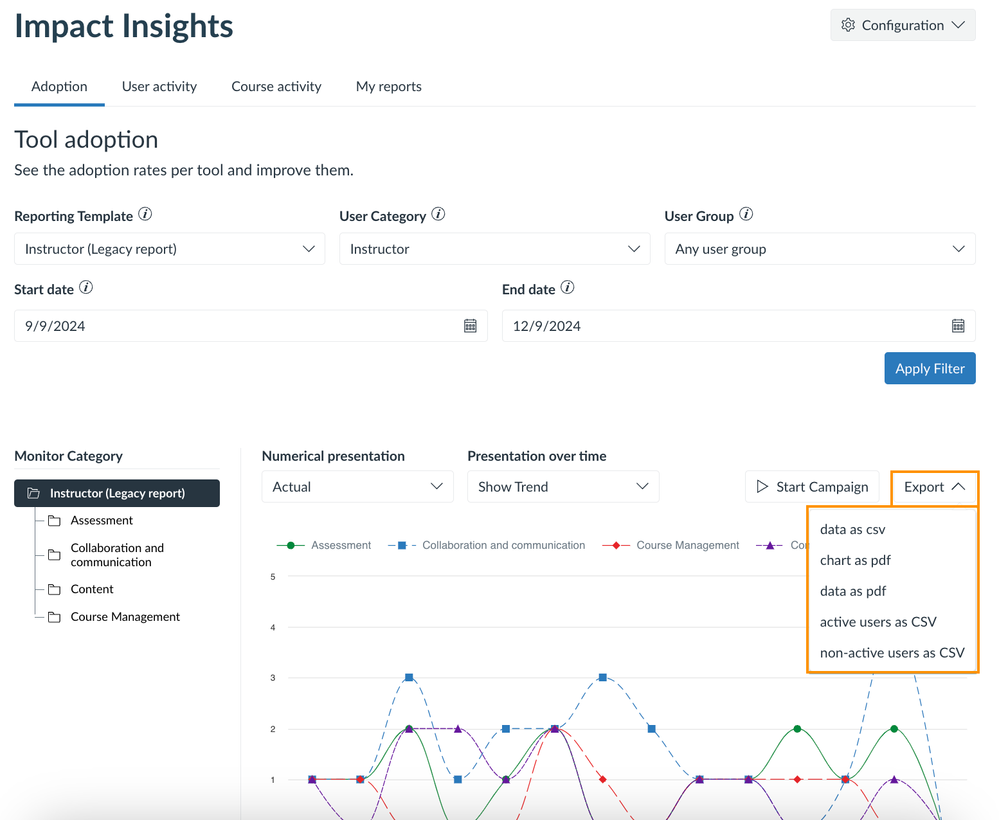The height and width of the screenshot is (820, 999).
Task: Select the Content category in tree
Action: tap(92, 590)
